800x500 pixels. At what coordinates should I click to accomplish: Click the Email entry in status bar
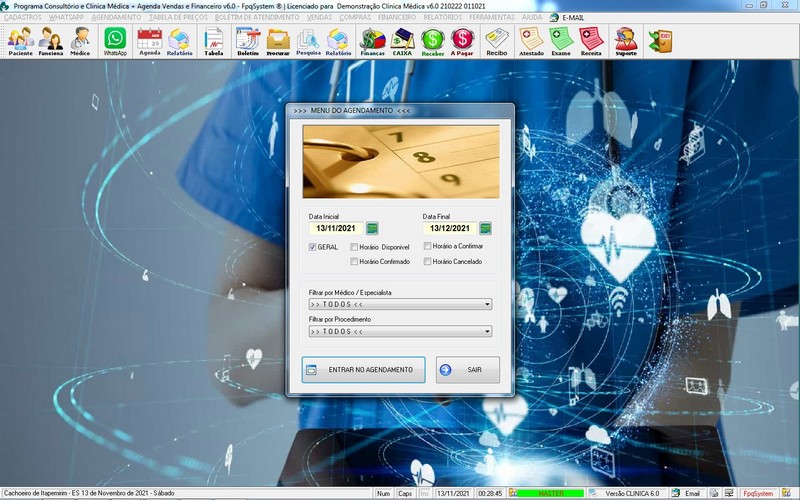coord(692,493)
